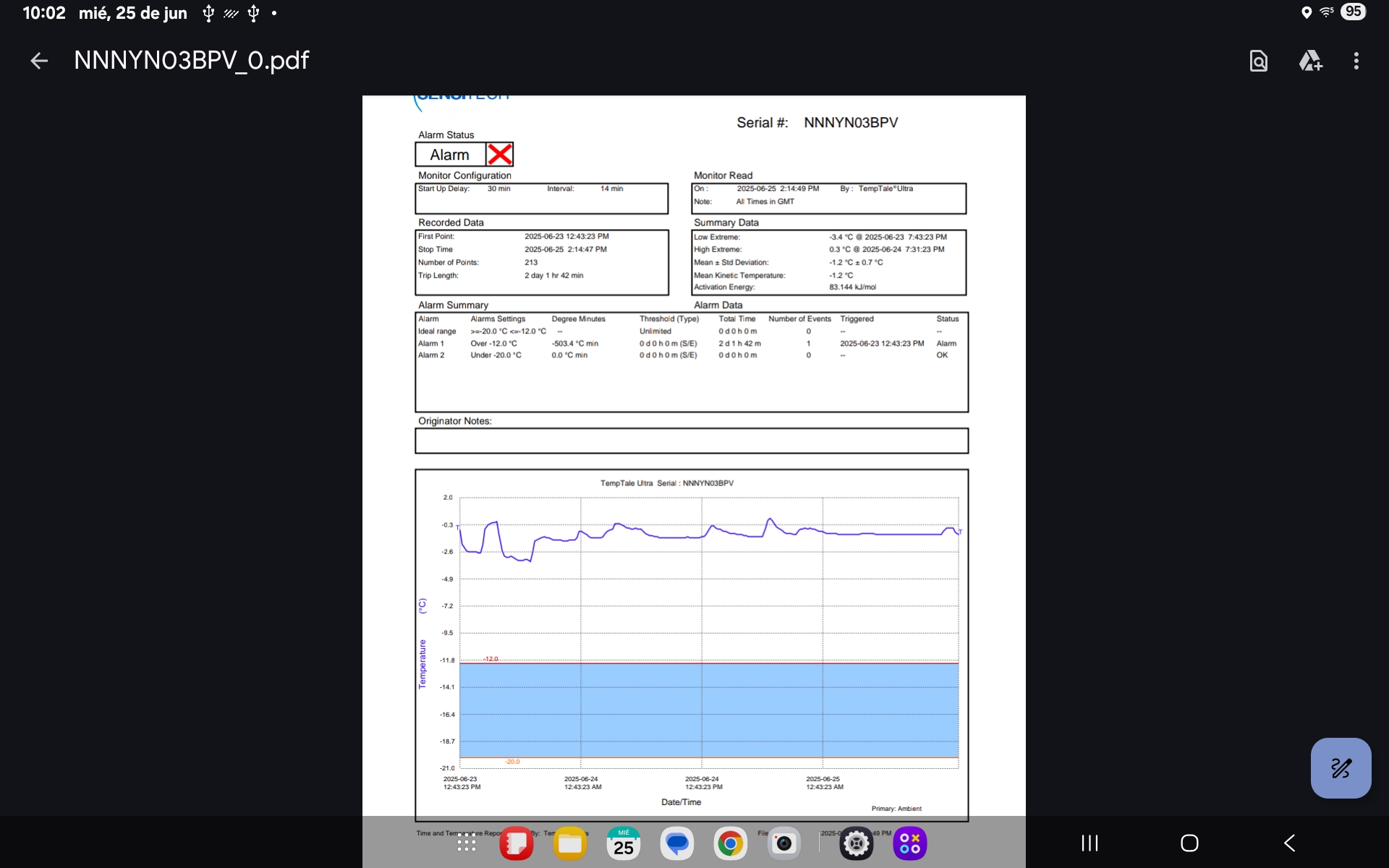
Task: Open the app drawer grid icon
Action: point(467,844)
